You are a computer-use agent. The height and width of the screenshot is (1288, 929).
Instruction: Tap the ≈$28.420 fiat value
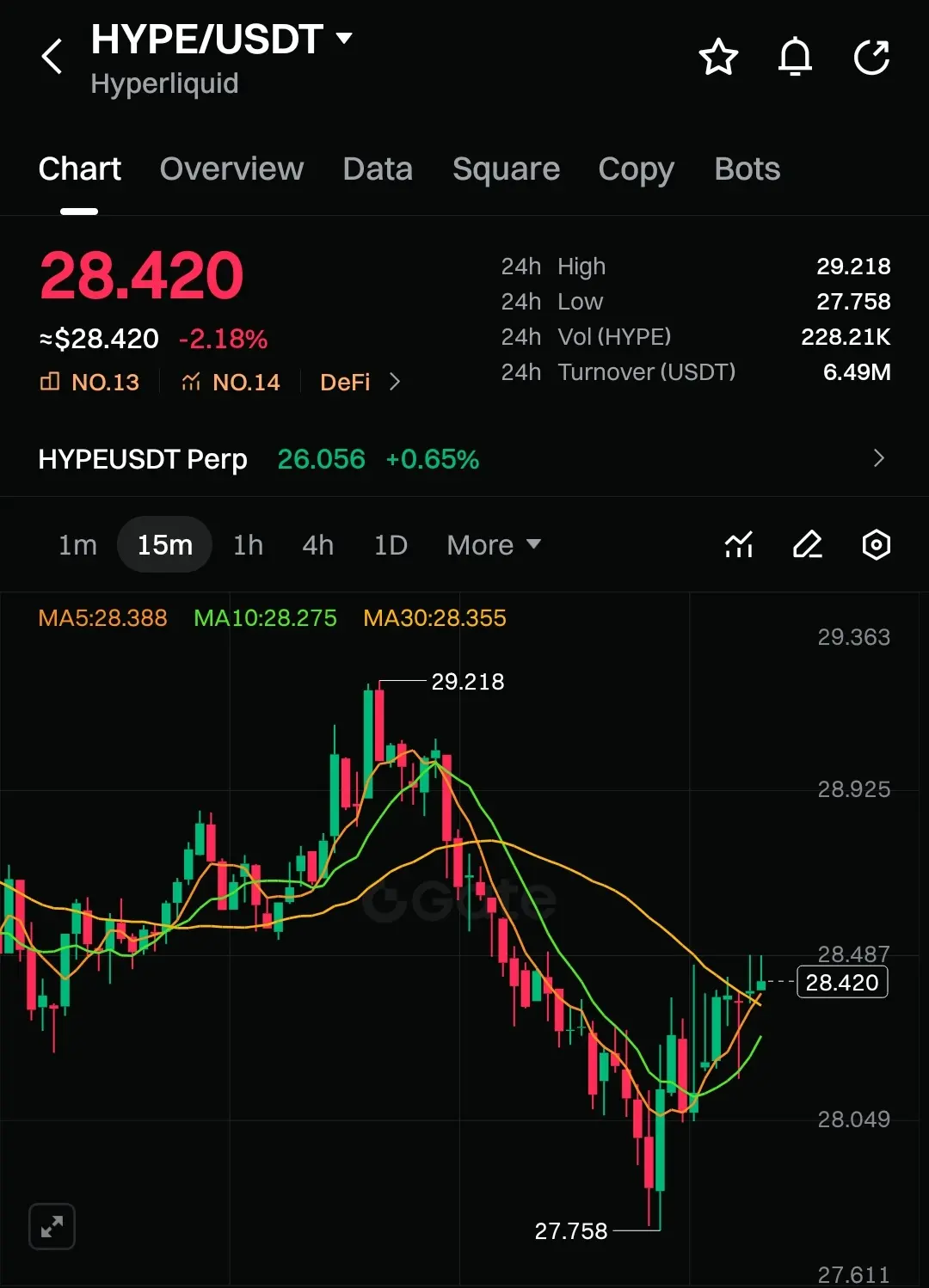tap(99, 339)
